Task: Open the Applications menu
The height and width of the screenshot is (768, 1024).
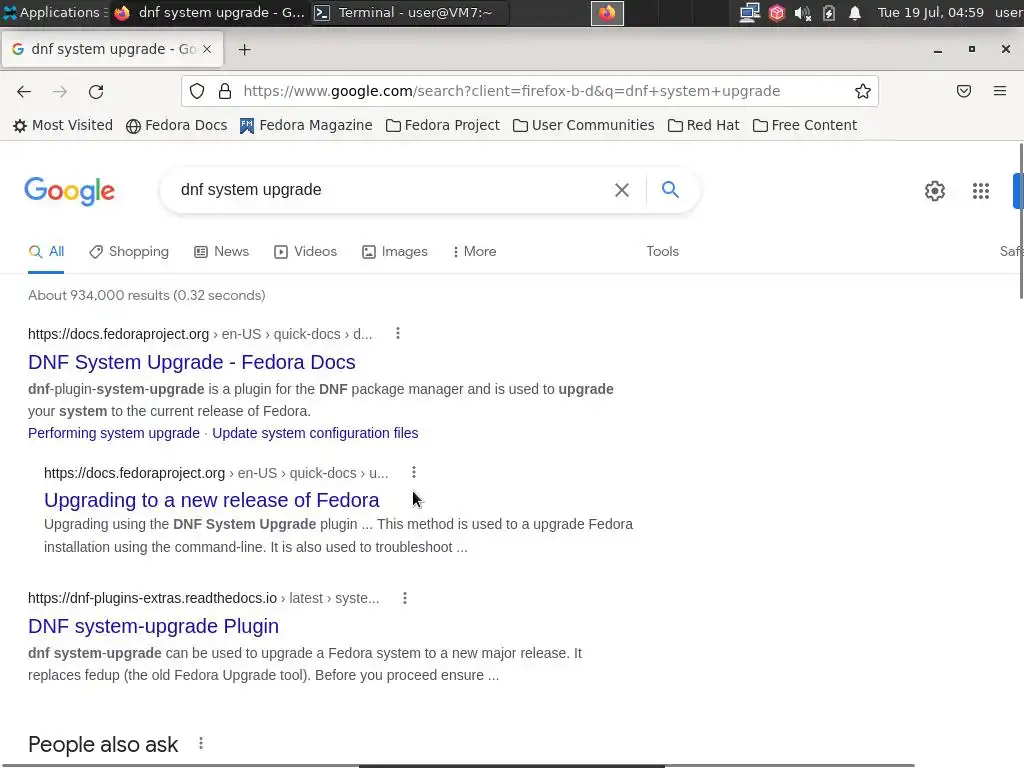Action: coord(54,12)
